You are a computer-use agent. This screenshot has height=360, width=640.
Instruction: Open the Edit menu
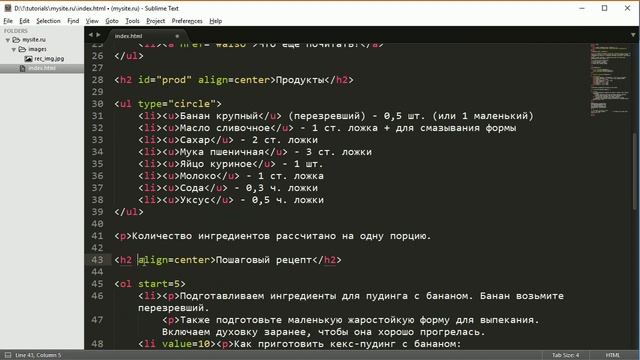pos(24,21)
